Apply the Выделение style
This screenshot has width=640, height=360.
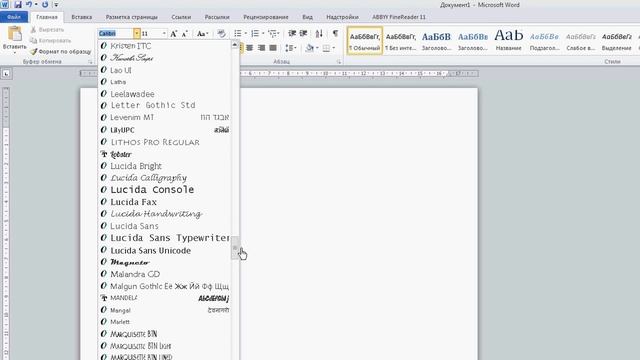[x=616, y=41]
